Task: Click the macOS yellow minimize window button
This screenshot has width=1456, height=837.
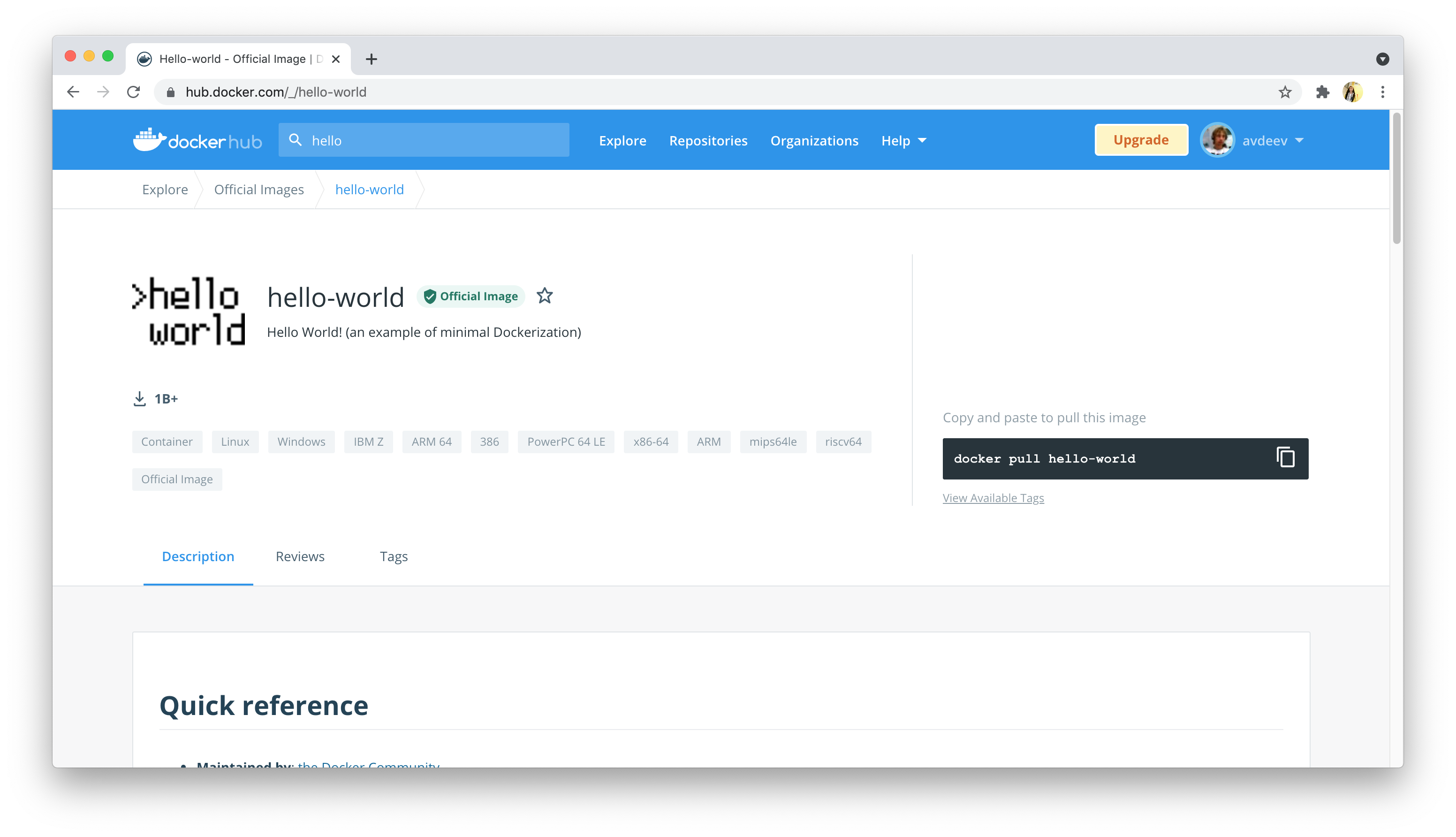Action: point(89,56)
